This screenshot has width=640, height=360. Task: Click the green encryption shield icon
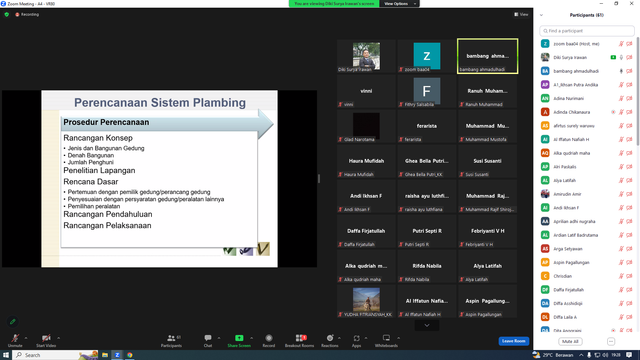coord(7,14)
